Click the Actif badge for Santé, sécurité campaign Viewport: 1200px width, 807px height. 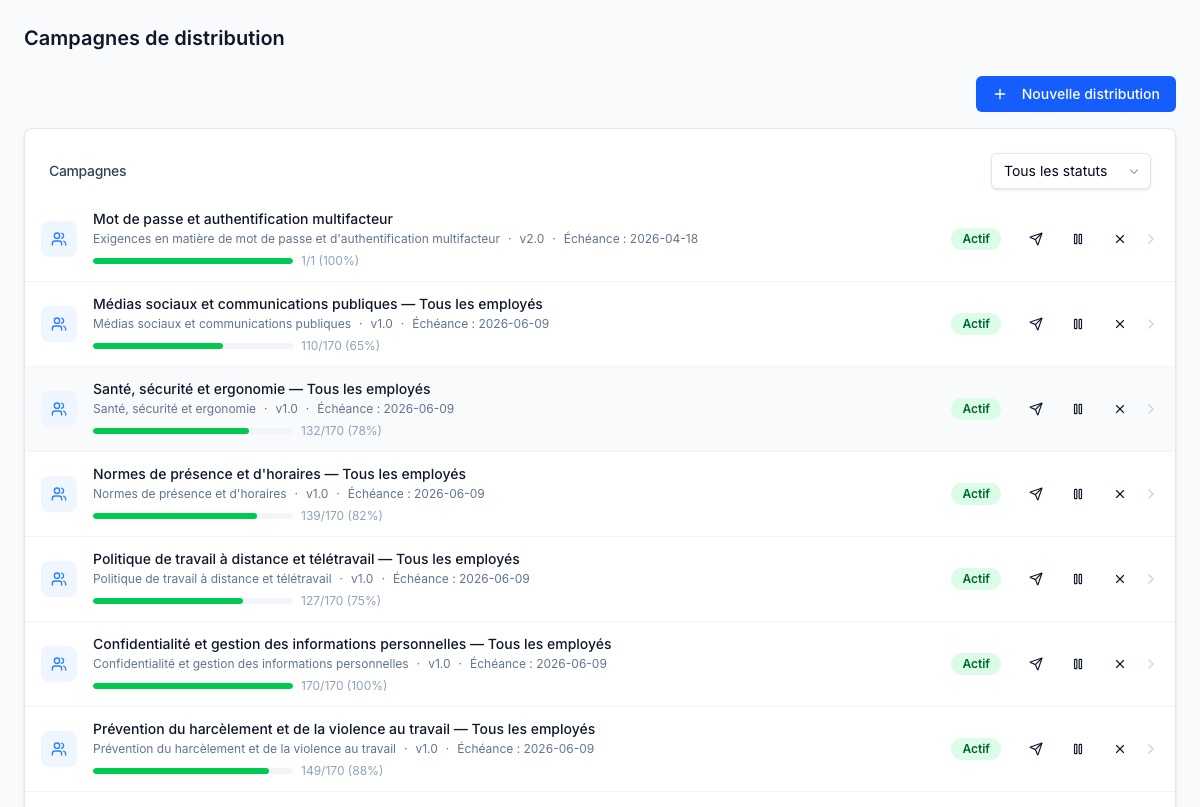click(976, 409)
